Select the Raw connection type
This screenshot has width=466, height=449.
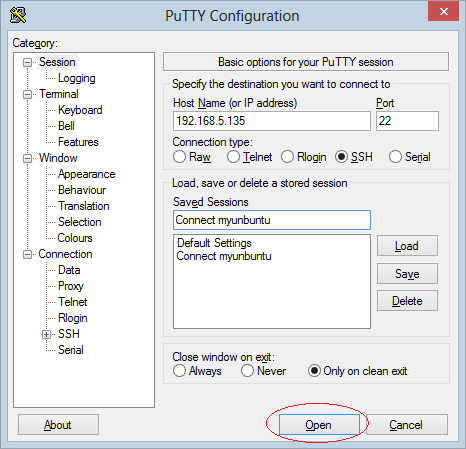click(x=179, y=157)
